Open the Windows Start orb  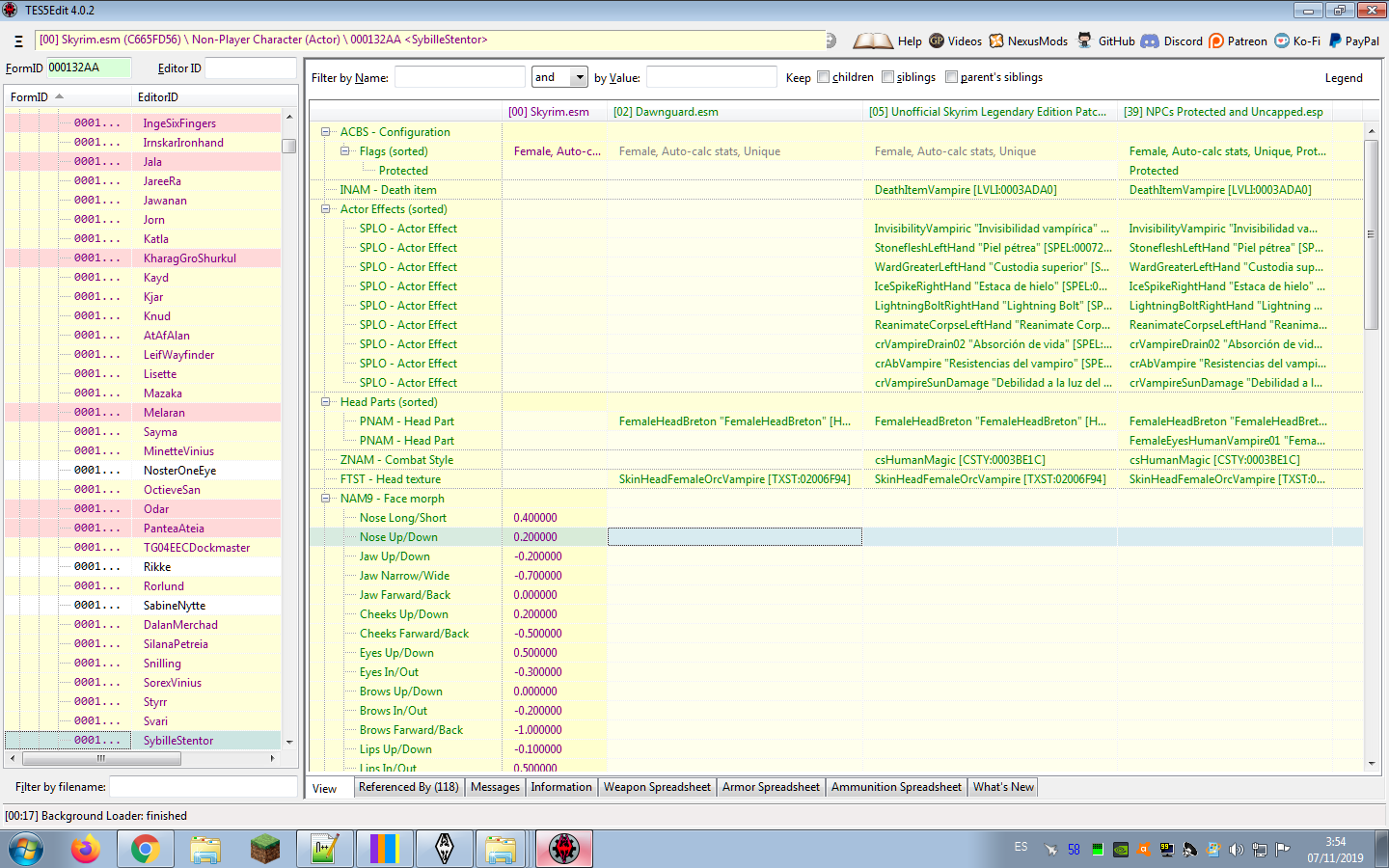coord(26,849)
